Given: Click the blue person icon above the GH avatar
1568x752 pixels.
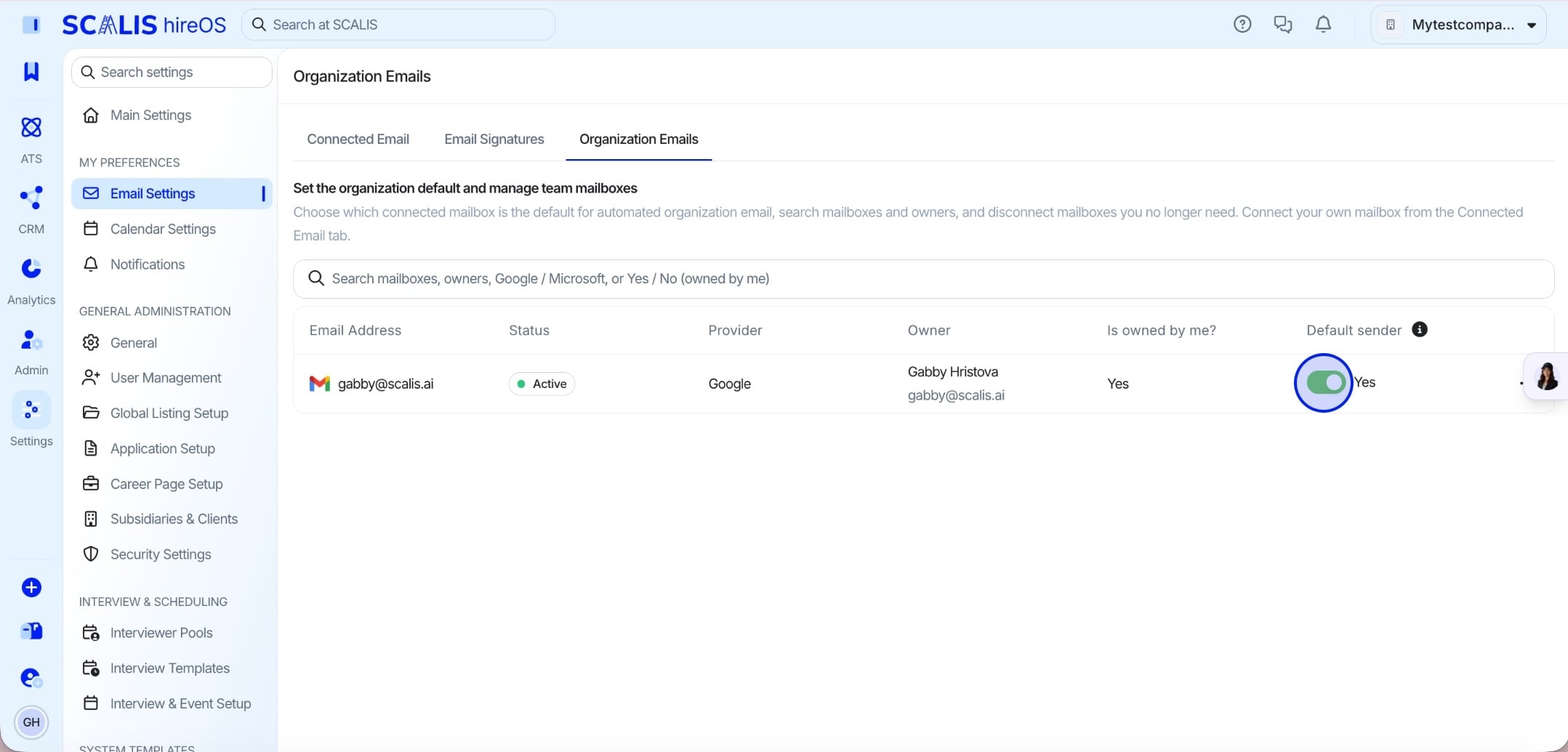Looking at the screenshot, I should (x=31, y=678).
